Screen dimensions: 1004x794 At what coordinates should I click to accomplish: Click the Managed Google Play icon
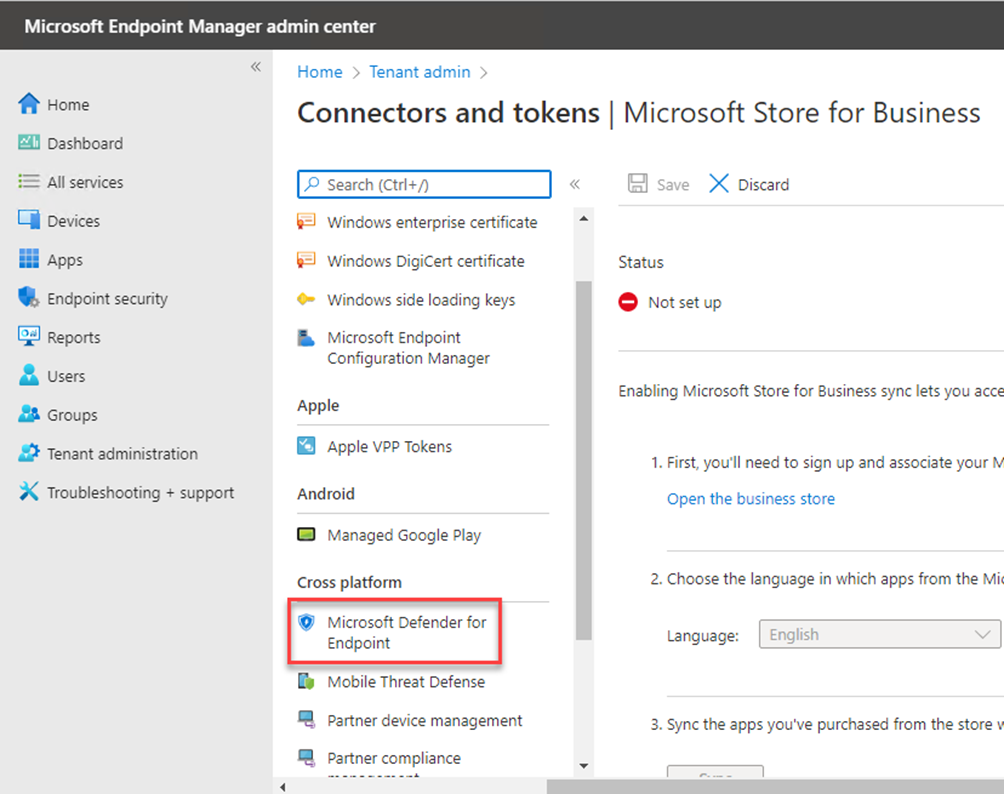tap(306, 534)
